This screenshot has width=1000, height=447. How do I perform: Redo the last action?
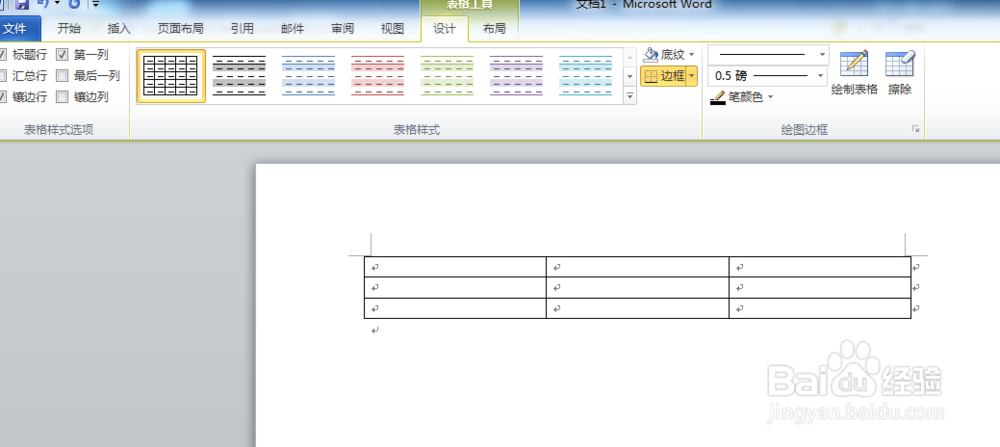75,4
